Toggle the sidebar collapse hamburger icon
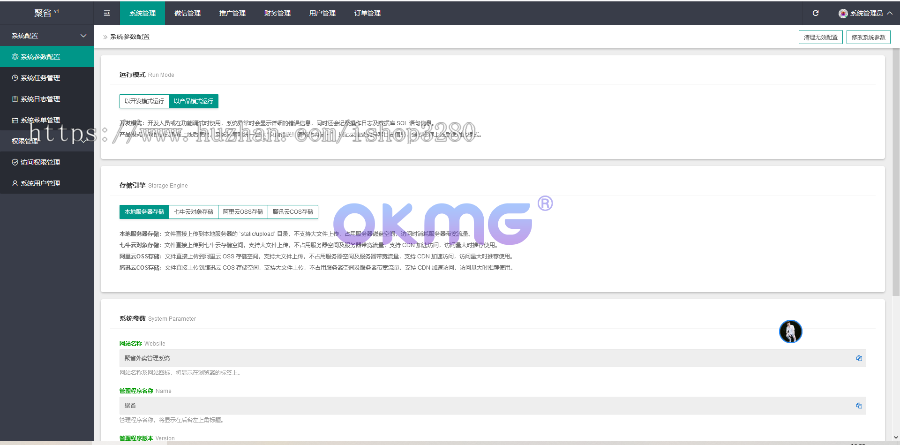 pos(107,13)
